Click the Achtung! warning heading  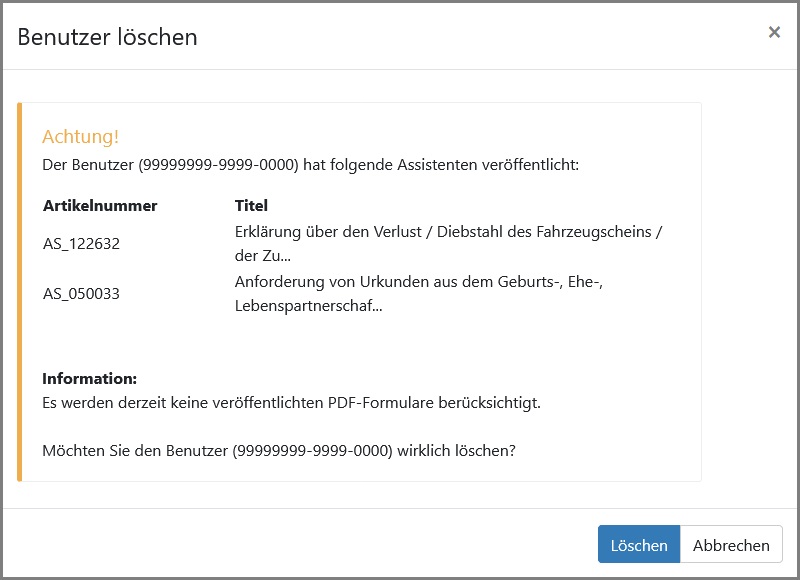click(x=81, y=137)
